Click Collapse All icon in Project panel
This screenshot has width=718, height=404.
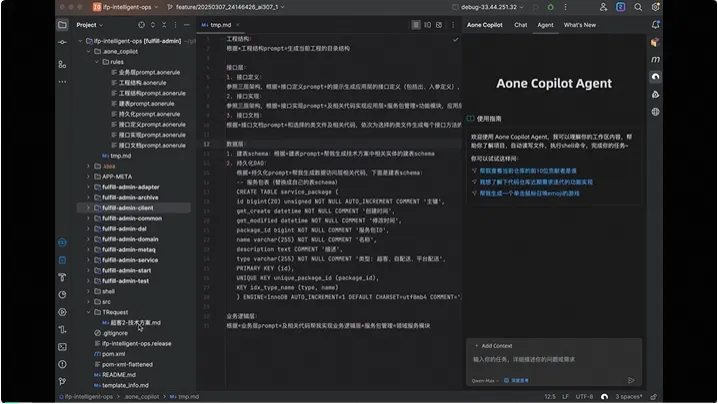pyautogui.click(x=164, y=25)
